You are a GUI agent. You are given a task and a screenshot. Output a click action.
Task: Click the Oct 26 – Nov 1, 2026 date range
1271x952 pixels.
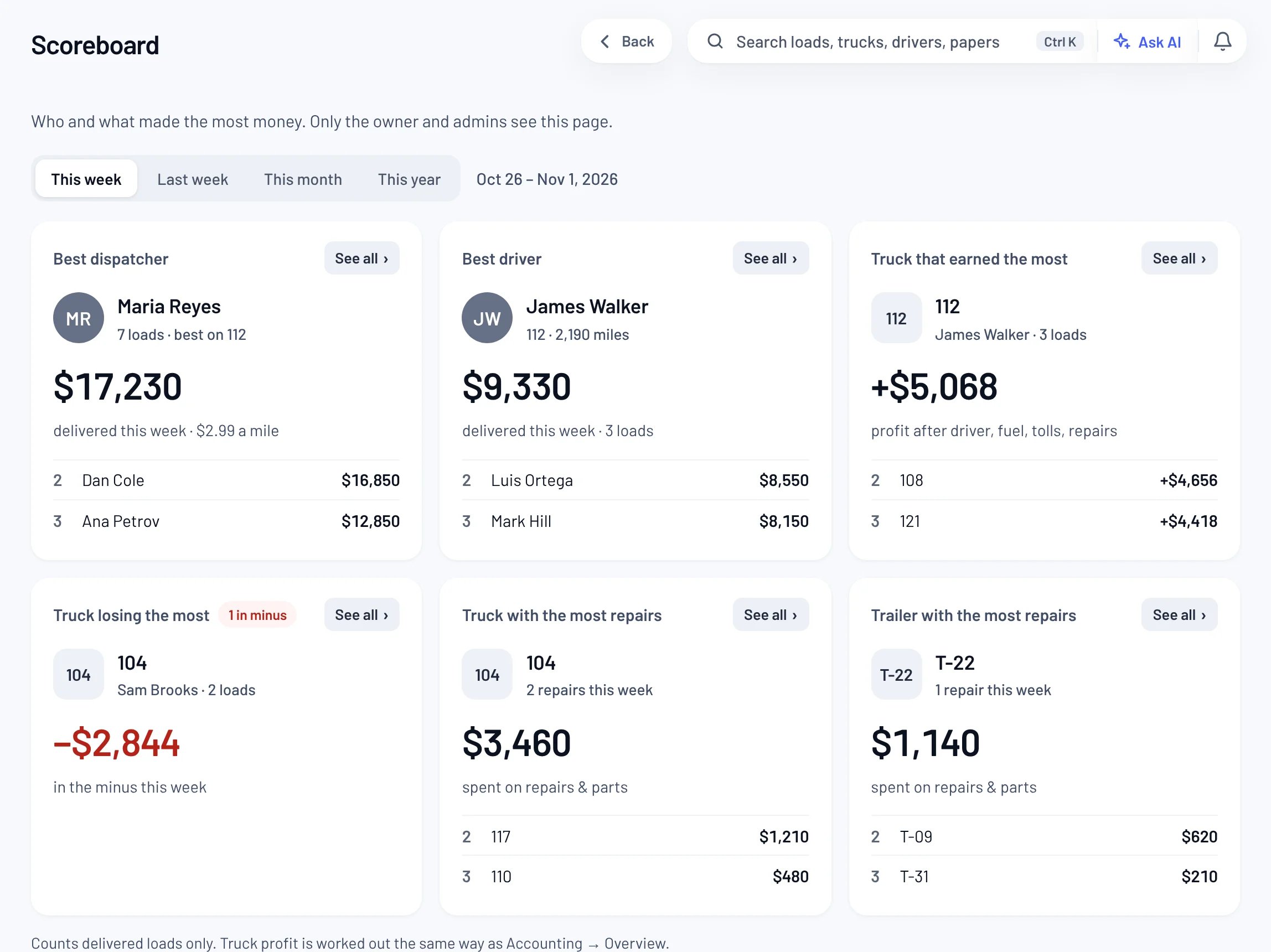(x=547, y=179)
